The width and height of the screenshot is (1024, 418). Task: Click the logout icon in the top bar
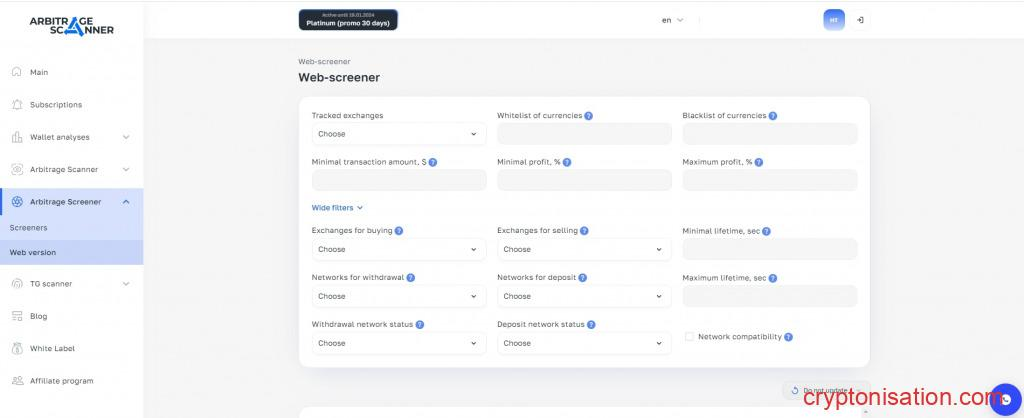[x=861, y=20]
